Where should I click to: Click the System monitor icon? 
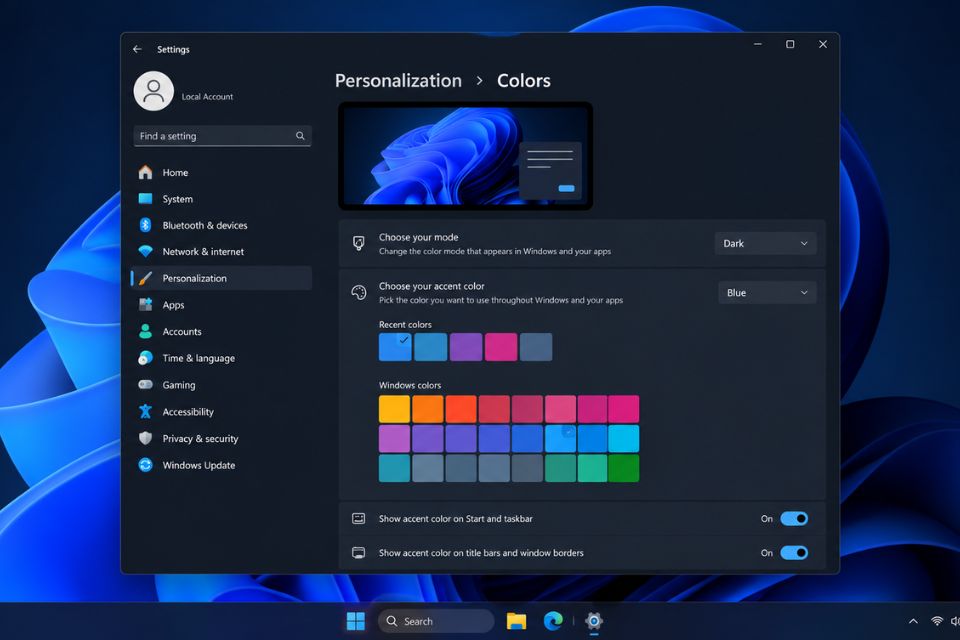[x=145, y=198]
